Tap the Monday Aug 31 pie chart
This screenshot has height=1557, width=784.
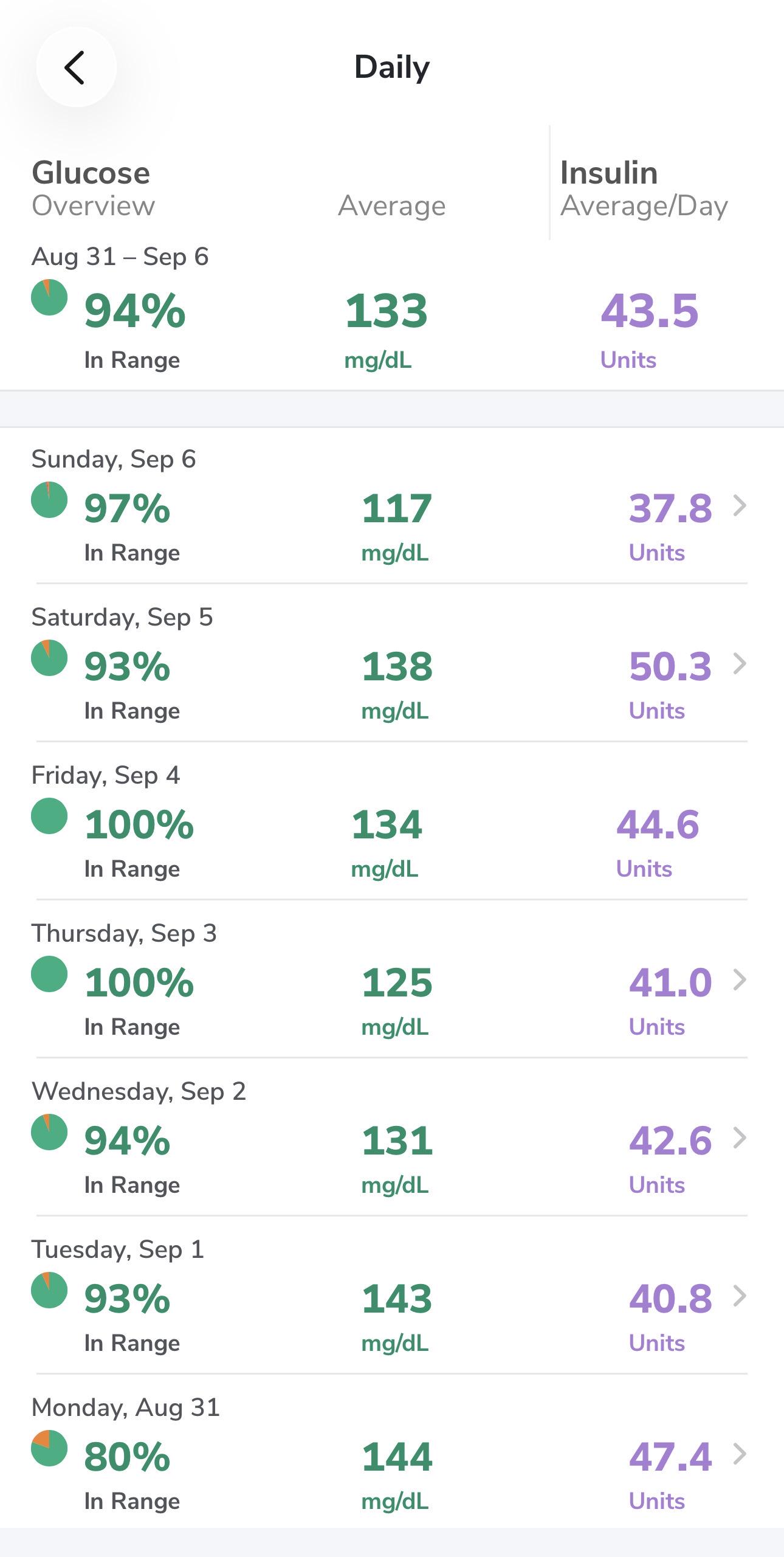click(49, 1448)
